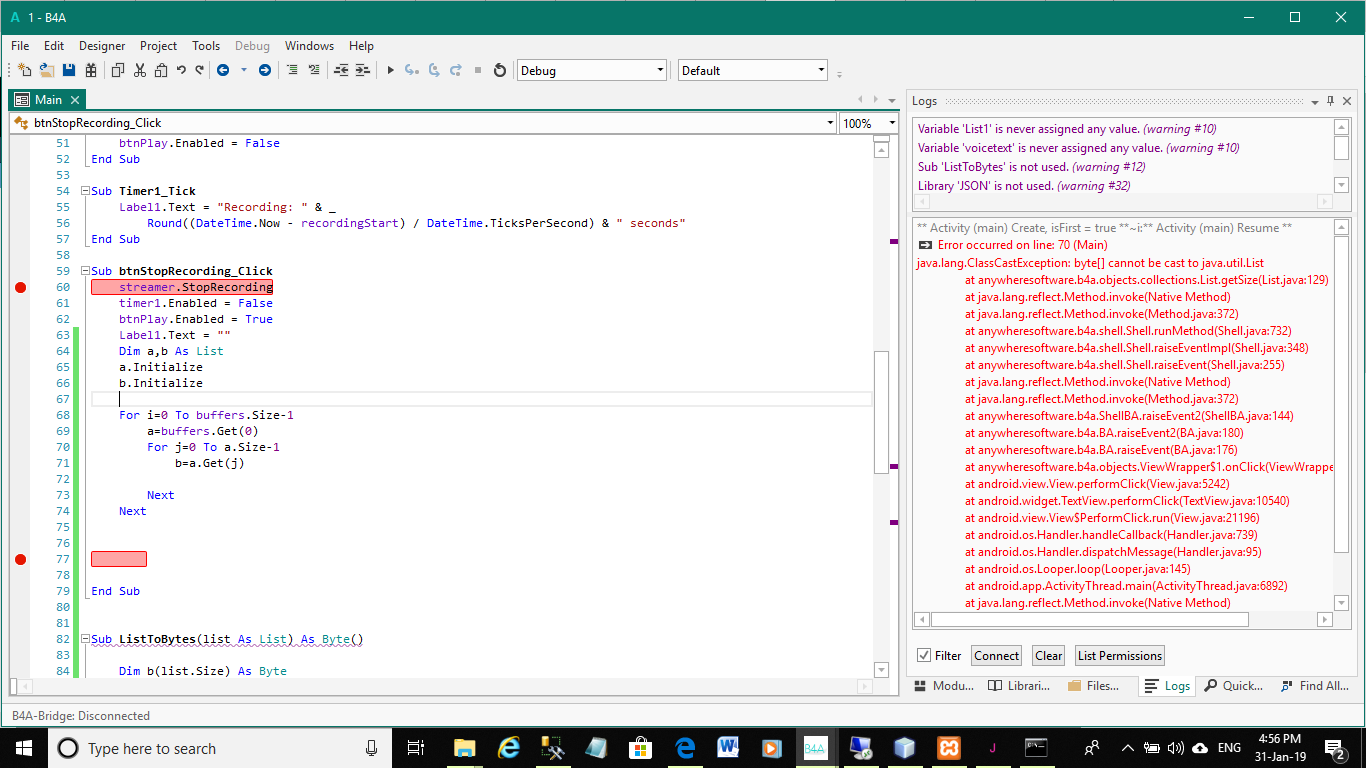Click the Undo arrow icon
1366x768 pixels.
tap(181, 70)
